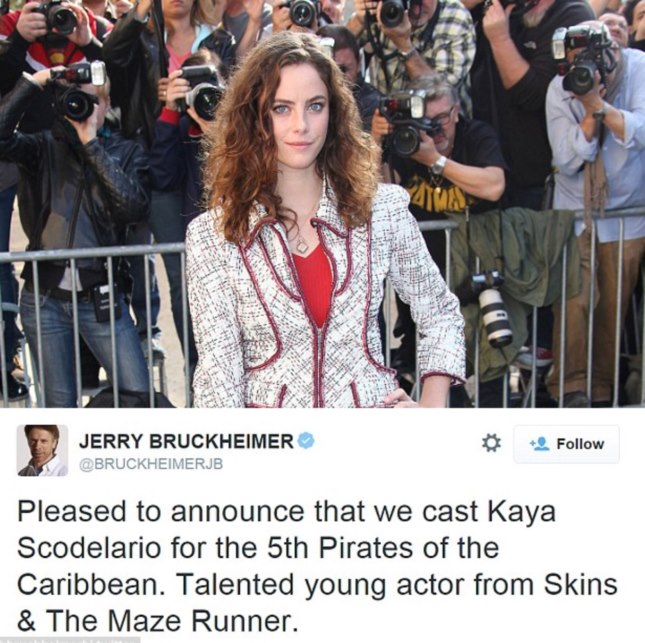
Task: Click the add-person icon in Follow
Action: [x=540, y=443]
